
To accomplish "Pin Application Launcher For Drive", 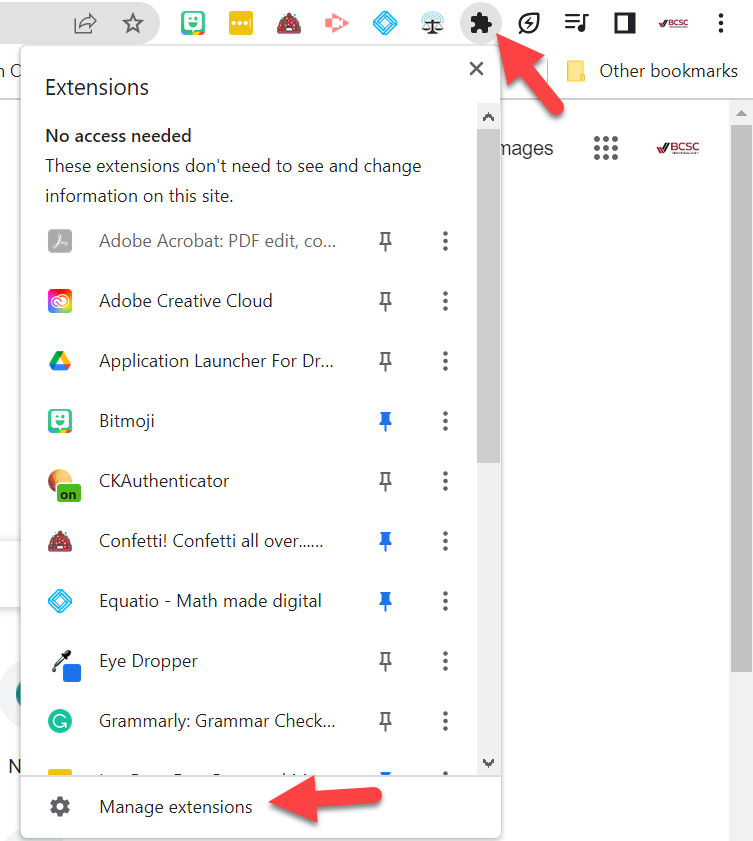I will (x=385, y=362).
